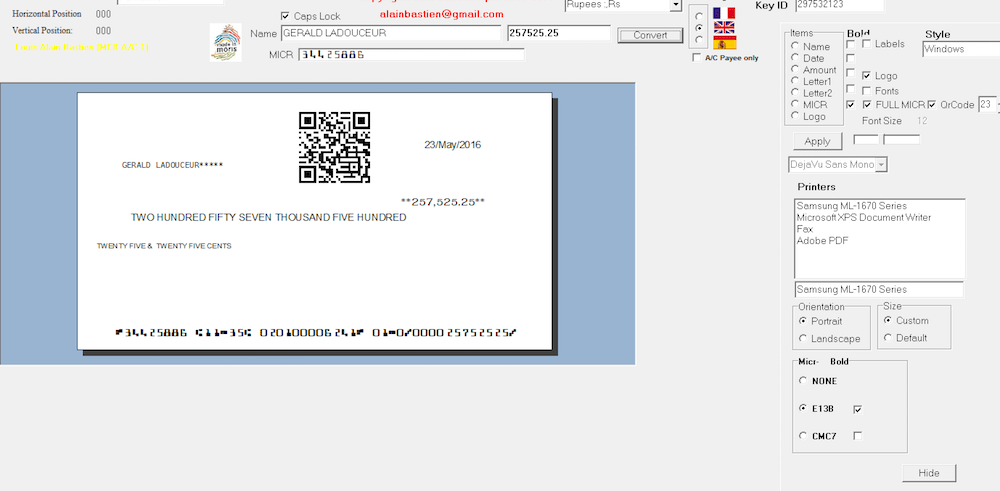Select the Letter1 item radio button
The height and width of the screenshot is (491, 1000).
pyautogui.click(x=795, y=81)
